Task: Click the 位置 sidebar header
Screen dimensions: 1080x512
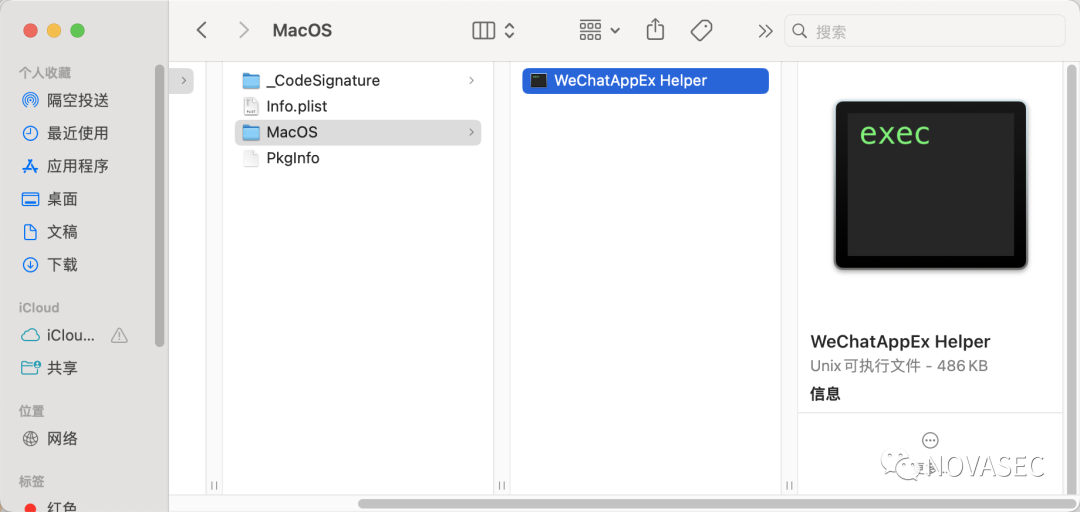Action: (x=32, y=411)
